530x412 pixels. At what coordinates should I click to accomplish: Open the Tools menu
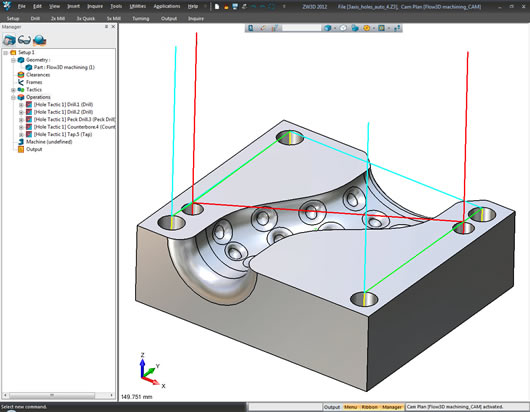(116, 6)
